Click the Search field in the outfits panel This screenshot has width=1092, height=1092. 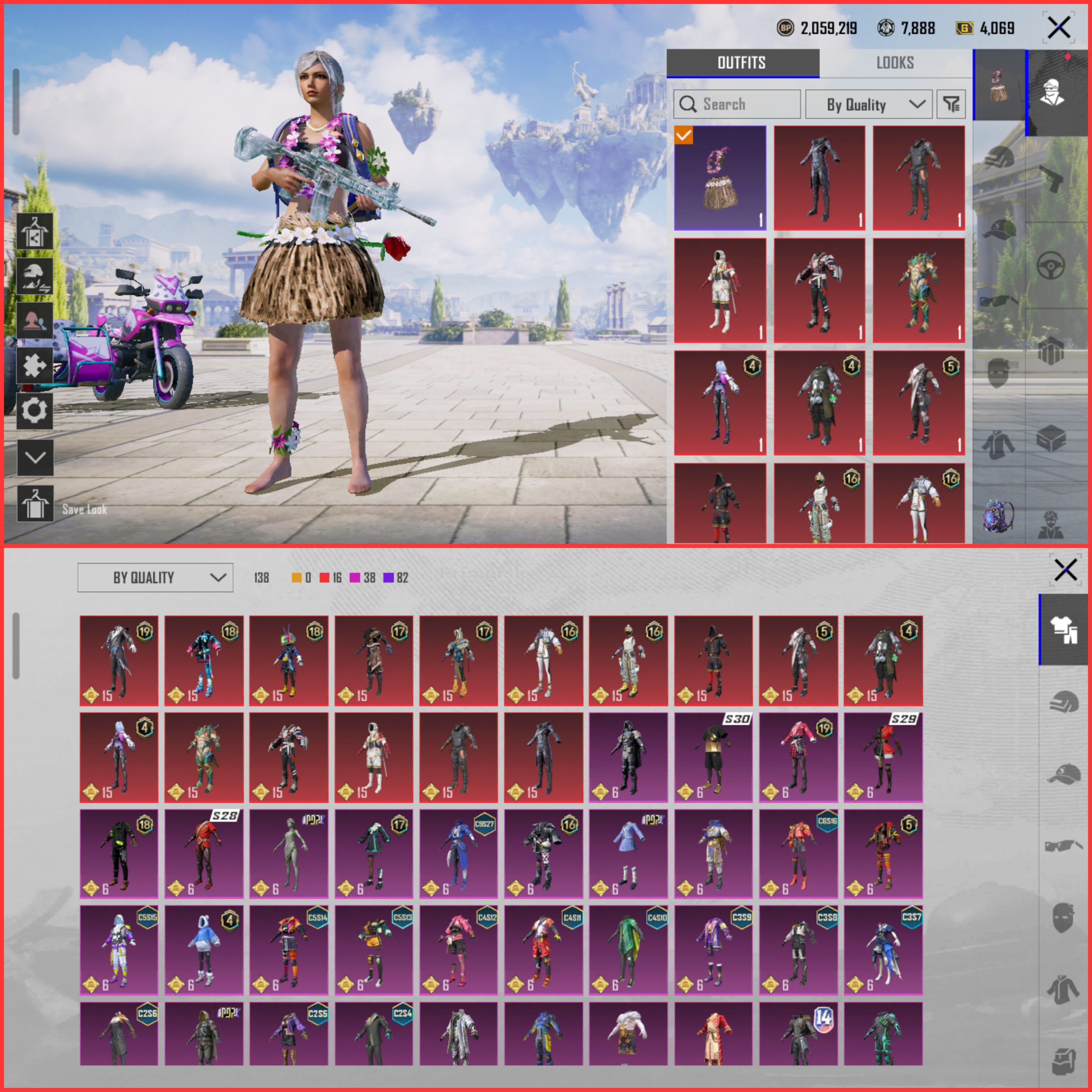[737, 104]
